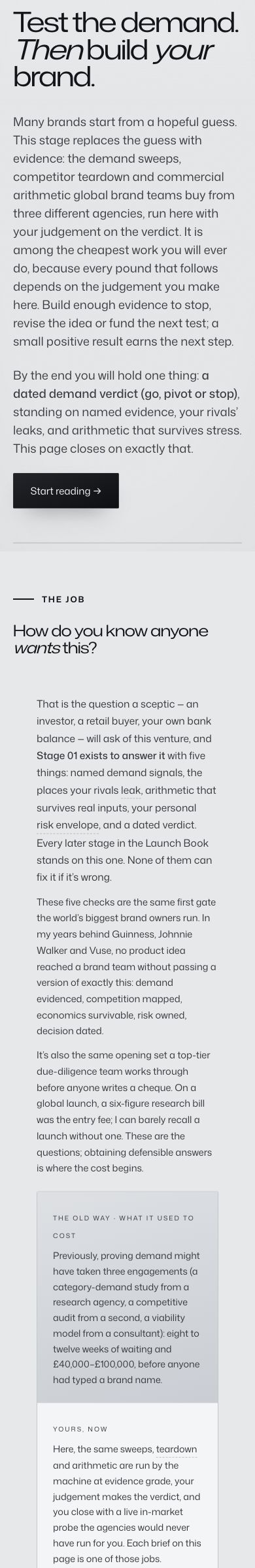Click the 'These five checks' paragraph
The image size is (255, 1568).
(x=126, y=966)
